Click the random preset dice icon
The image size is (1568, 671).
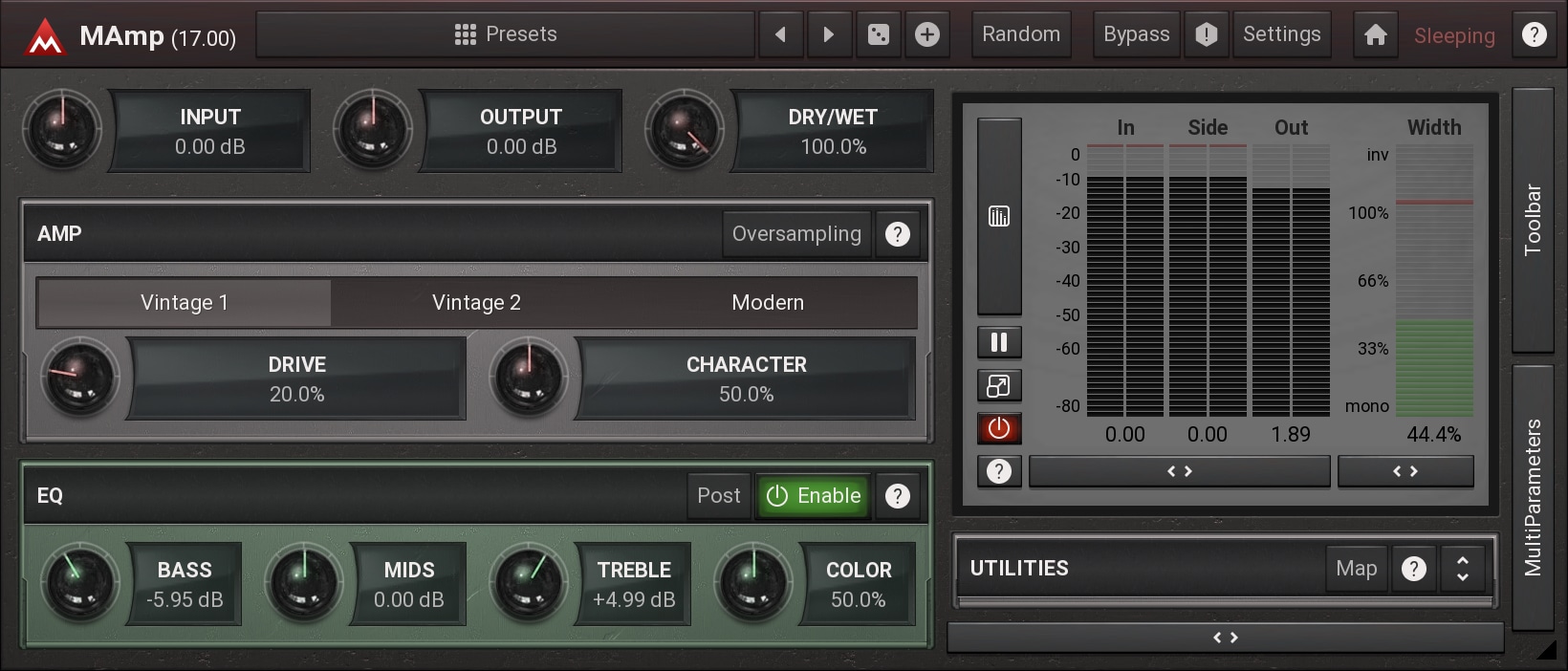878,34
